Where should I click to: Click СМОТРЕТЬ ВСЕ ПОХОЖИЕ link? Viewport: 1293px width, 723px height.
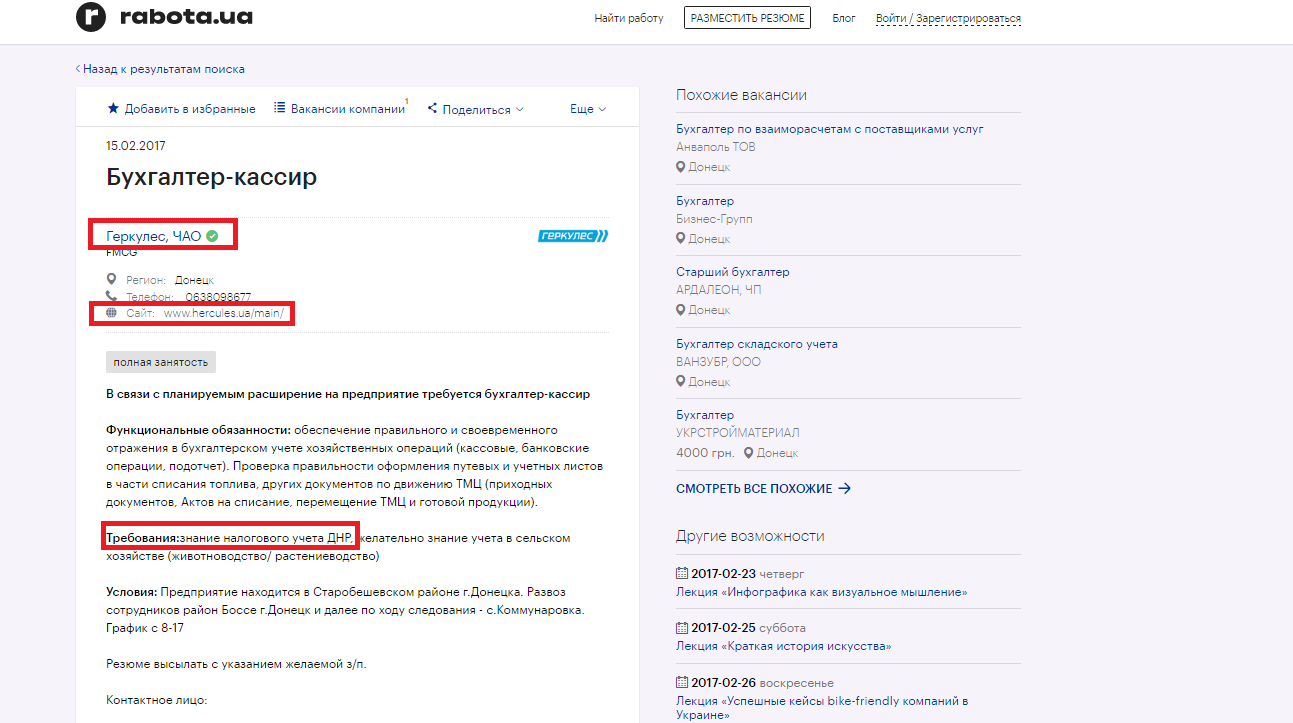754,489
